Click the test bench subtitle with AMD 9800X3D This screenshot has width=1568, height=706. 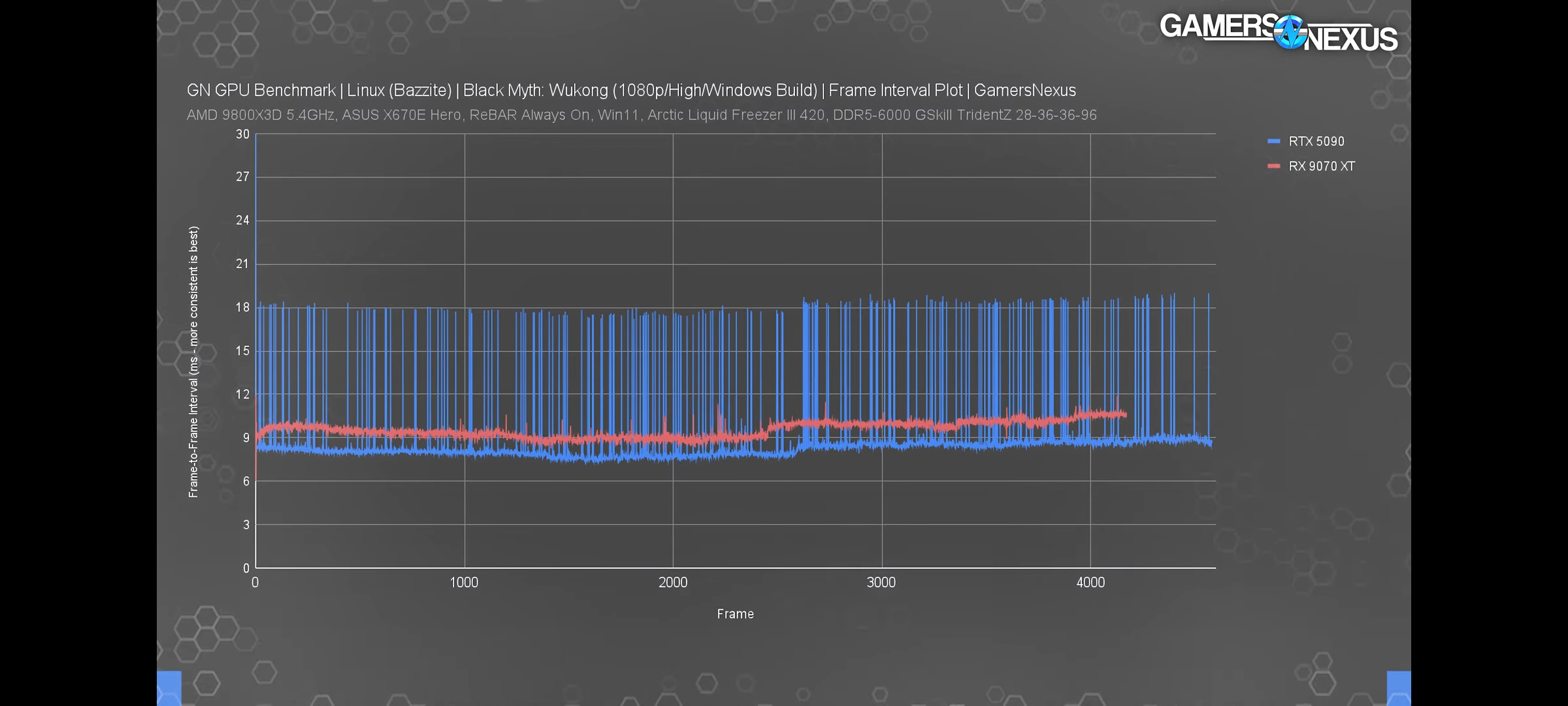(x=641, y=115)
